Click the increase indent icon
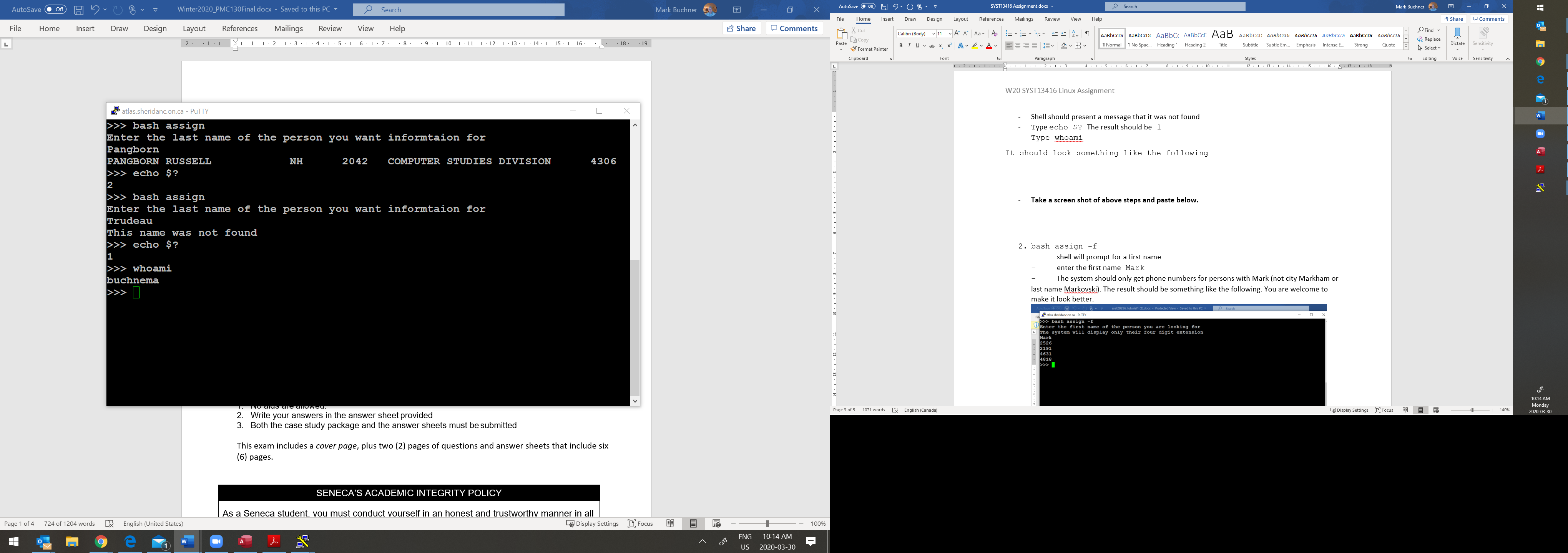The image size is (1568, 553). [1063, 33]
